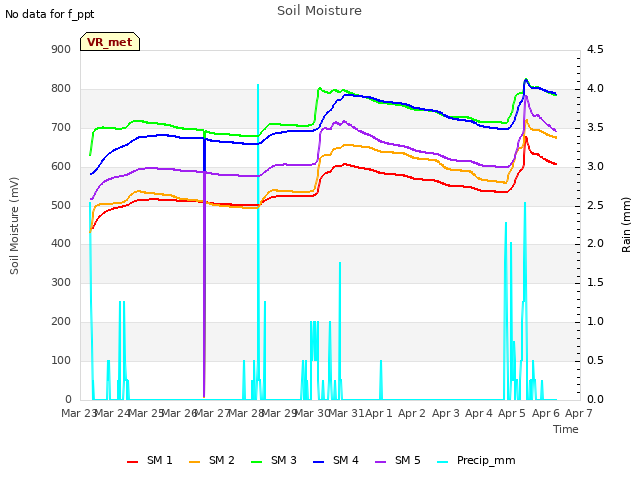640x480 pixels.
Task: Click the orange SM 2 legend swatch
Action: pyautogui.click(x=194, y=462)
